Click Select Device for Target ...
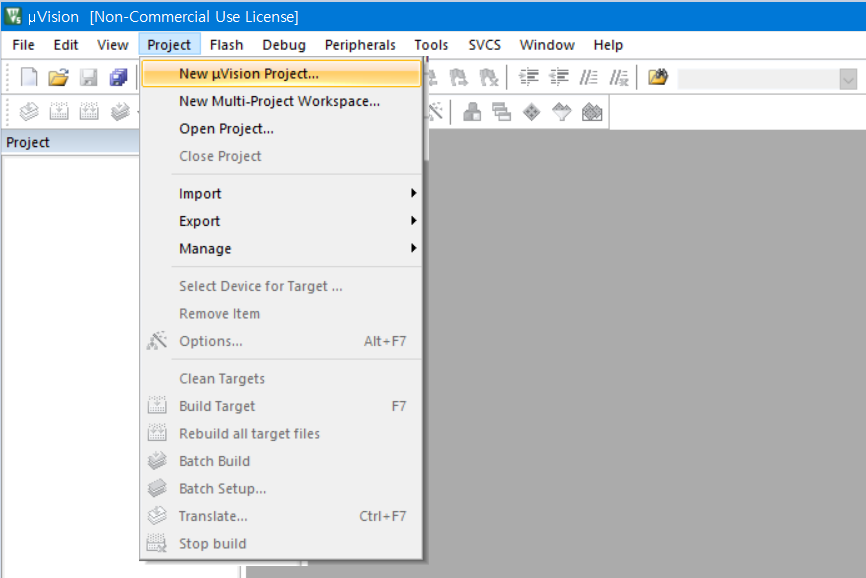866x578 pixels. click(281, 286)
